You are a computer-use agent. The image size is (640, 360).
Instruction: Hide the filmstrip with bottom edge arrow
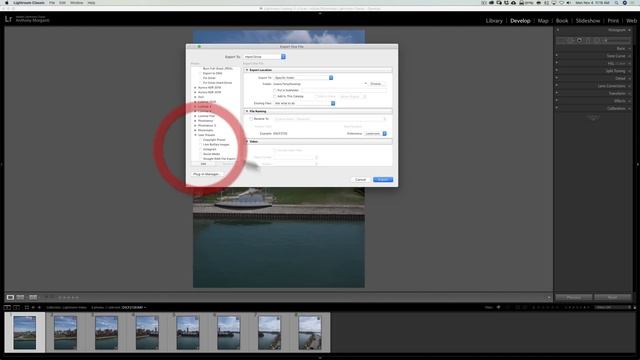320,358
